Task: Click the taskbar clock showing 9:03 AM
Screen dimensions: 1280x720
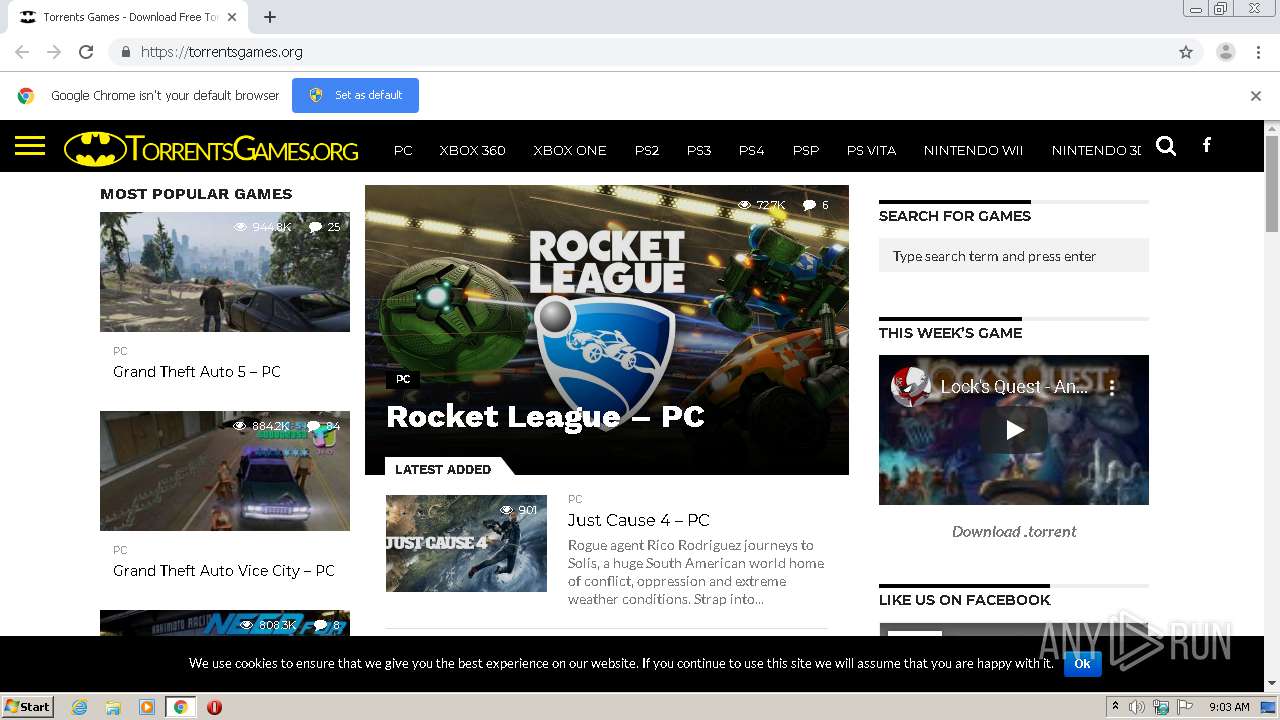Action: click(x=1229, y=707)
